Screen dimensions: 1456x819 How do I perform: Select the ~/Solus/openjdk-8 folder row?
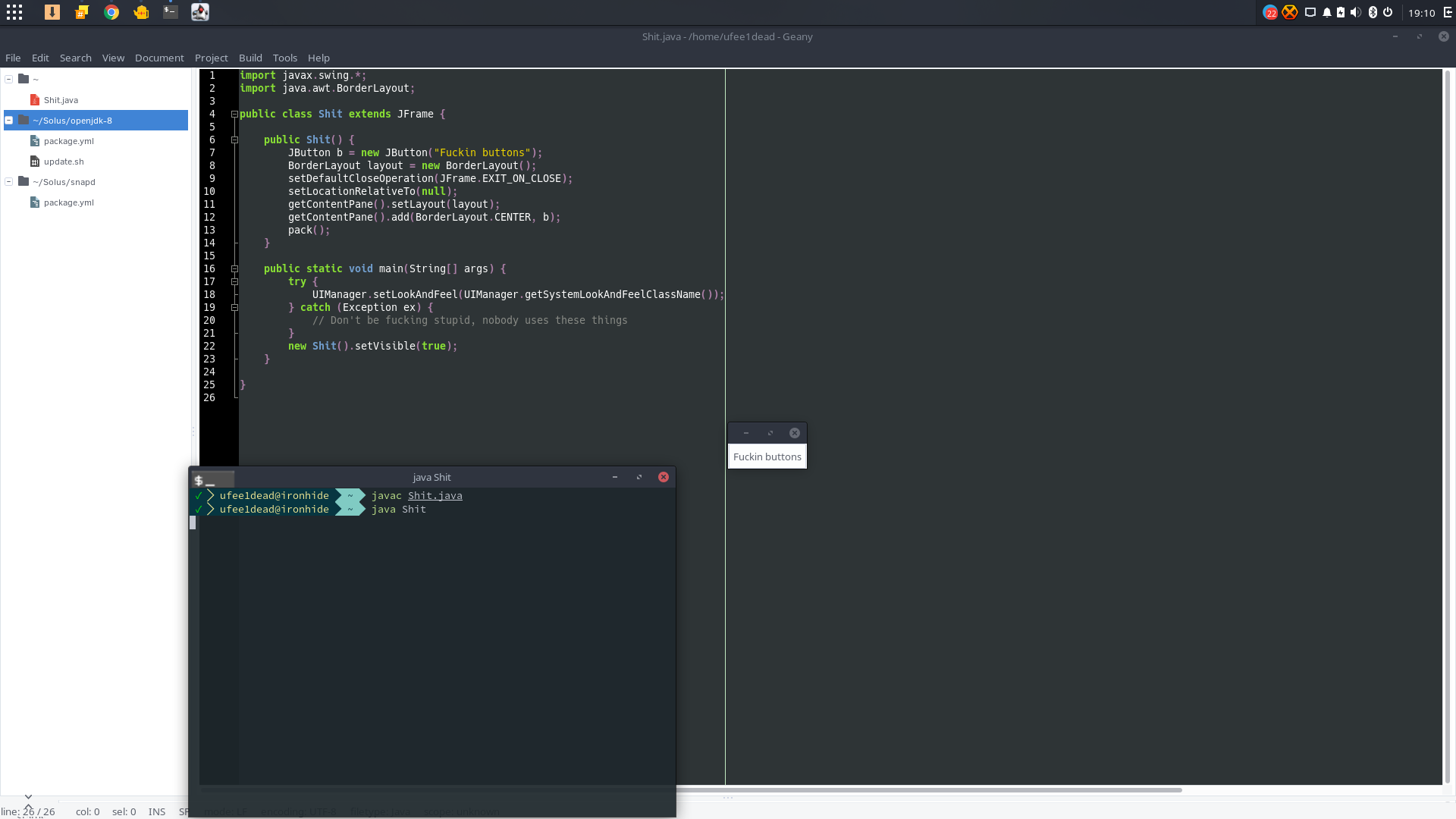pos(96,120)
